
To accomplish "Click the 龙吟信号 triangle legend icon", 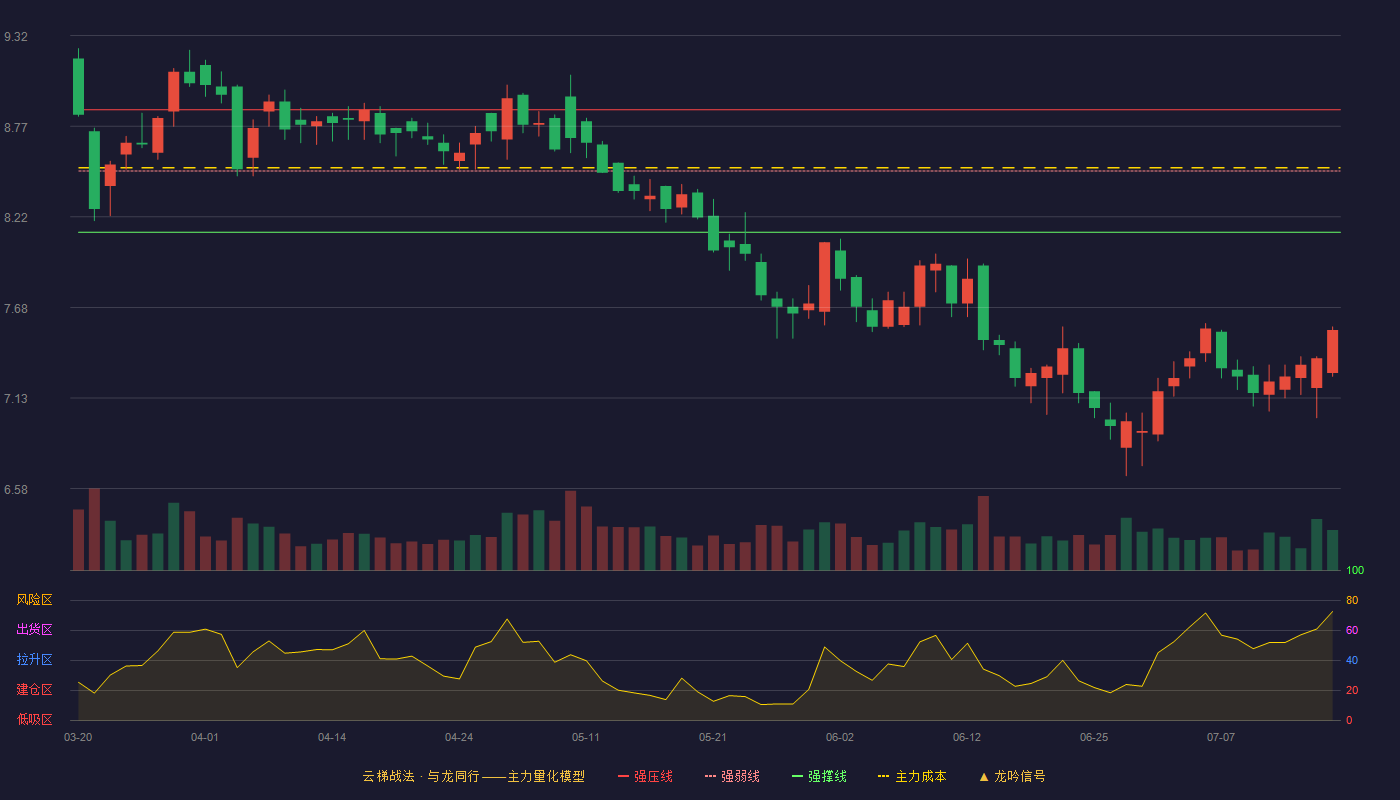I will pos(984,776).
